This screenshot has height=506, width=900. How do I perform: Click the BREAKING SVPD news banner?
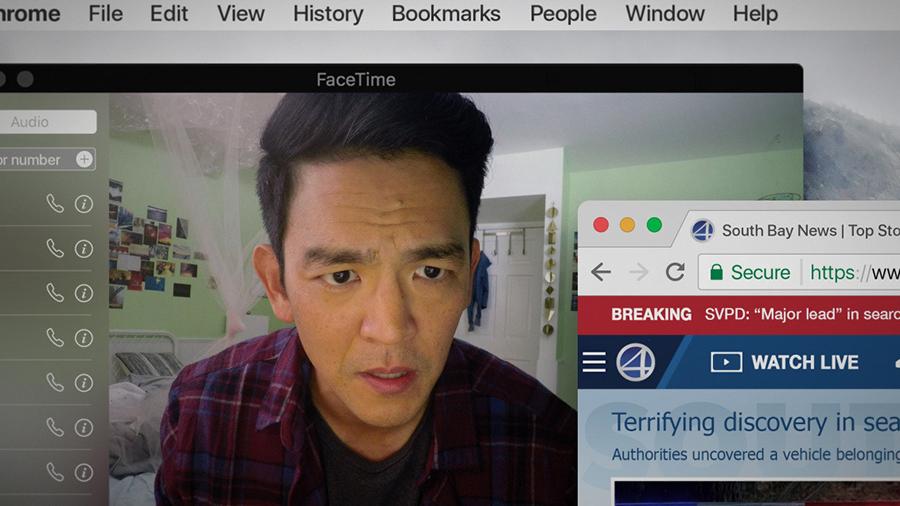(739, 314)
